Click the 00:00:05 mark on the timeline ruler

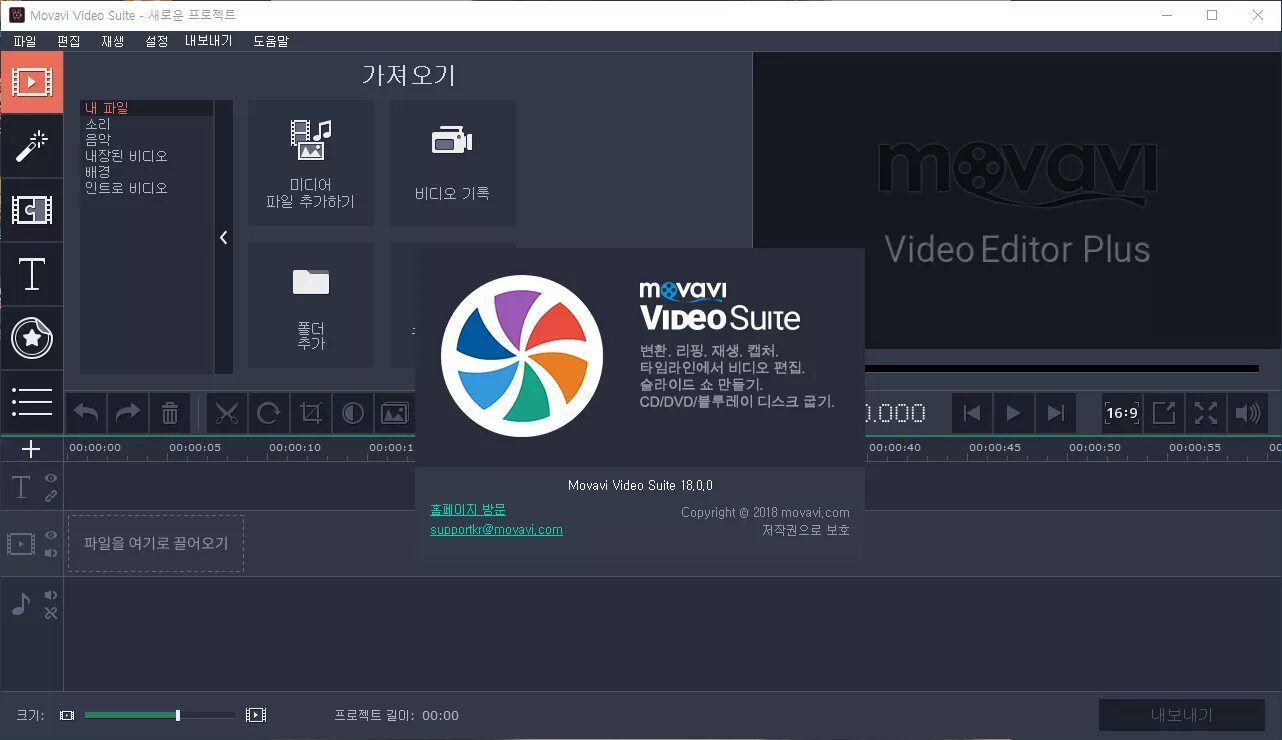(195, 448)
